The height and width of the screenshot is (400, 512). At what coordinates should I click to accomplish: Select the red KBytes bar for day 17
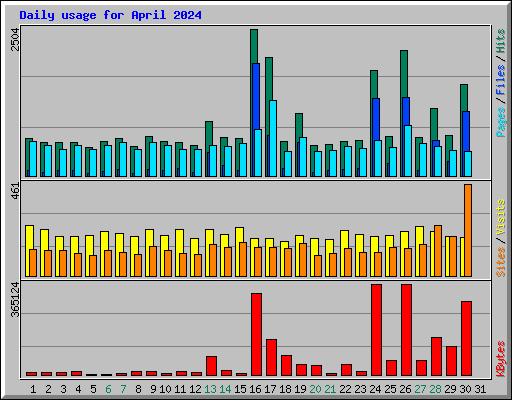point(271,357)
